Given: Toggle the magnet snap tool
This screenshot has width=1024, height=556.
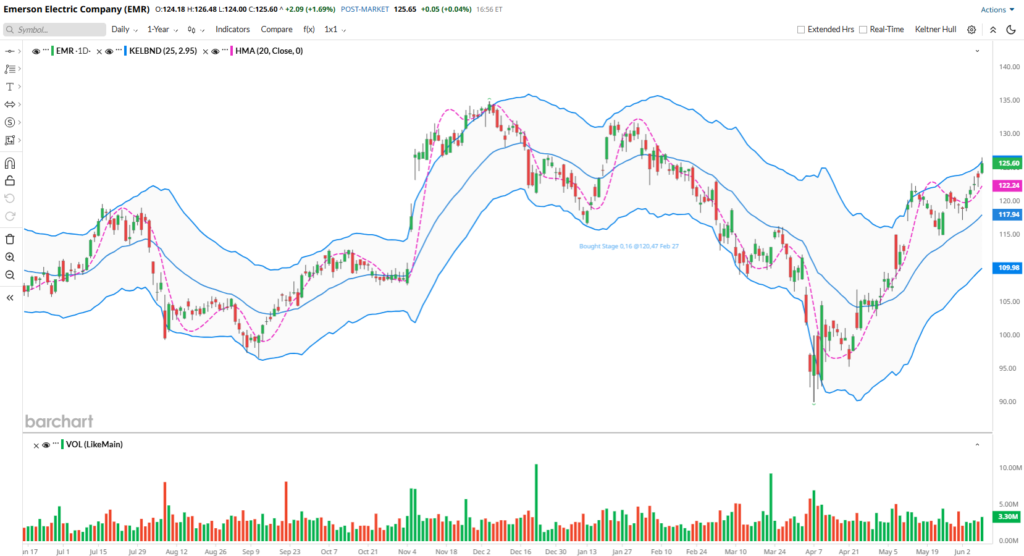Looking at the screenshot, I should (10, 163).
